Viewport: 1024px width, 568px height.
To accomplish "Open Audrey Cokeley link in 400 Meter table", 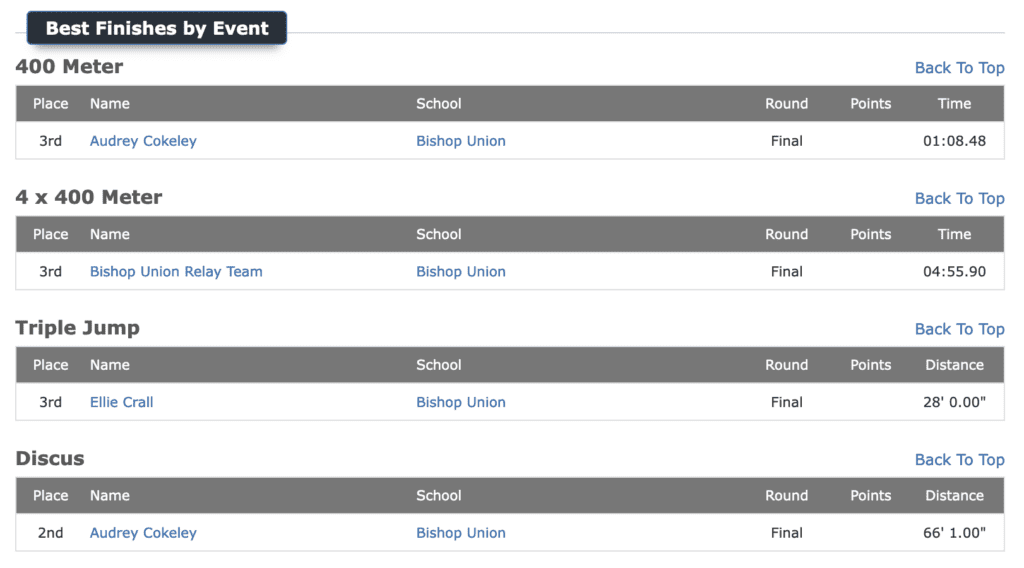I will [x=143, y=141].
